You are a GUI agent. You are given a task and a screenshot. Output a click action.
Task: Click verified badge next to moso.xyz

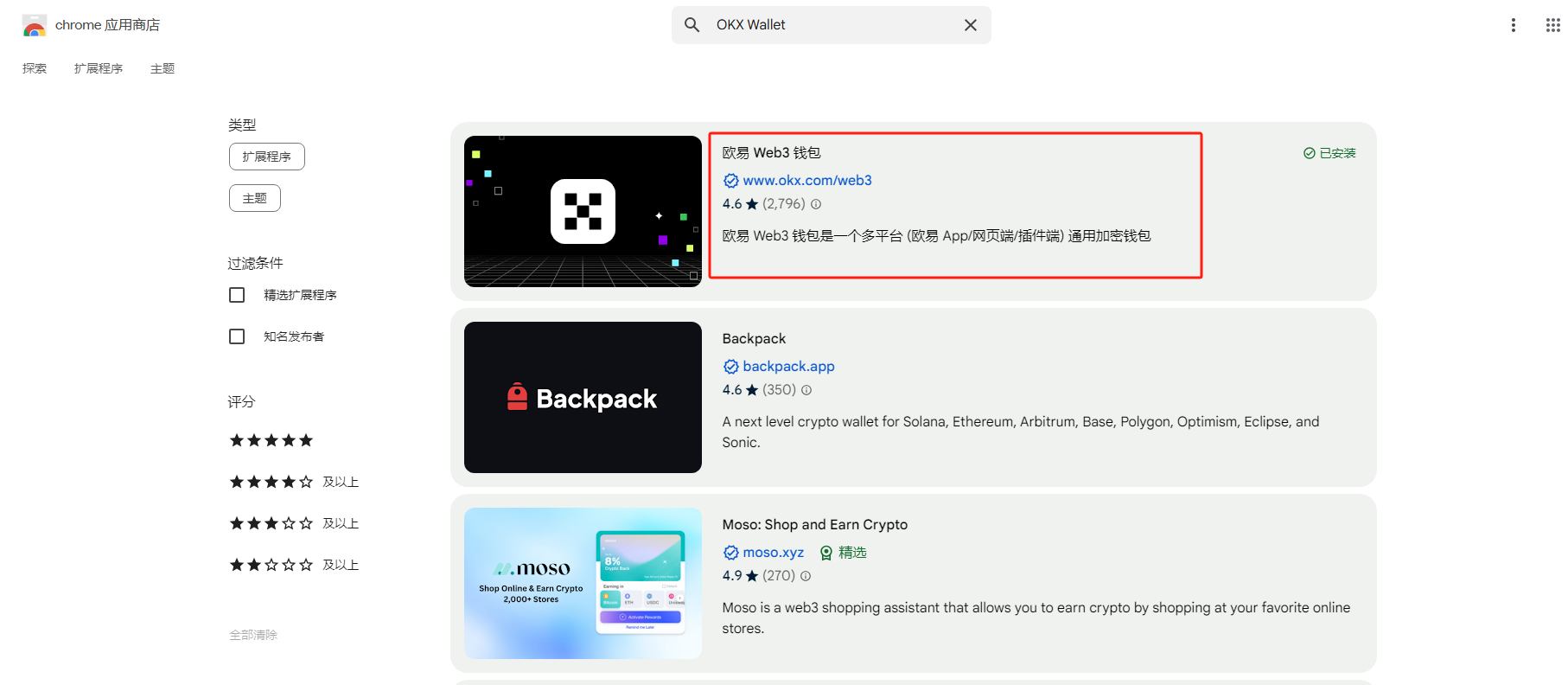(x=730, y=553)
